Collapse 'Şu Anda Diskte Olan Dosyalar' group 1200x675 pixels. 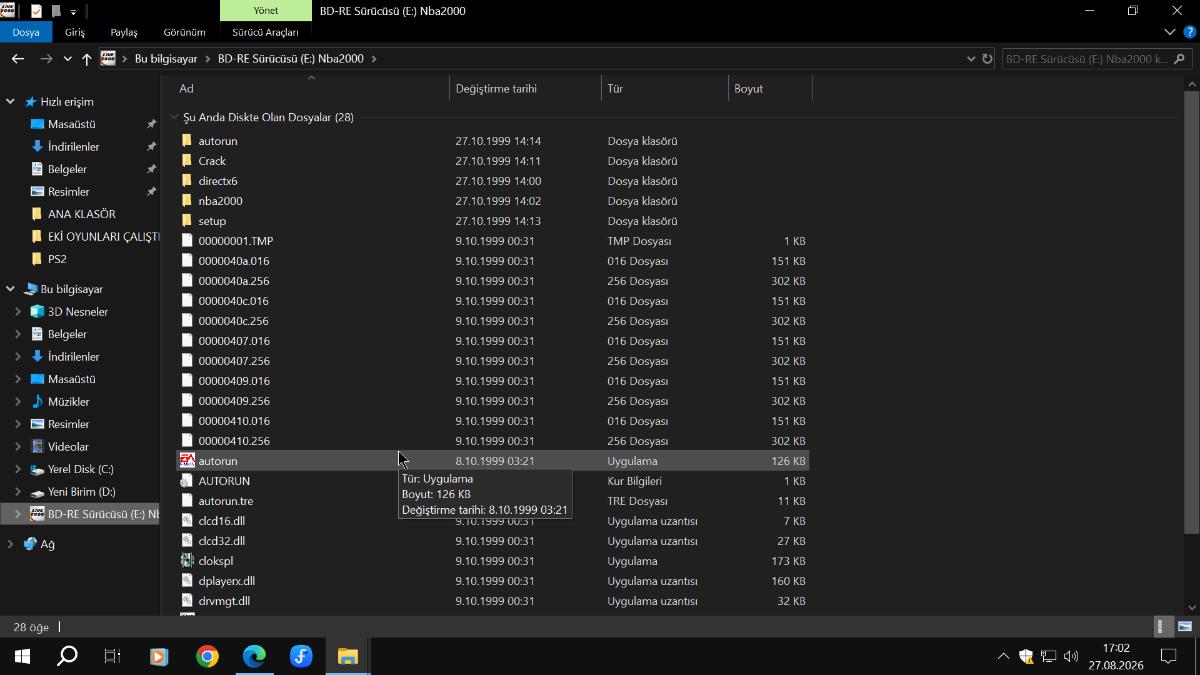(x=174, y=117)
